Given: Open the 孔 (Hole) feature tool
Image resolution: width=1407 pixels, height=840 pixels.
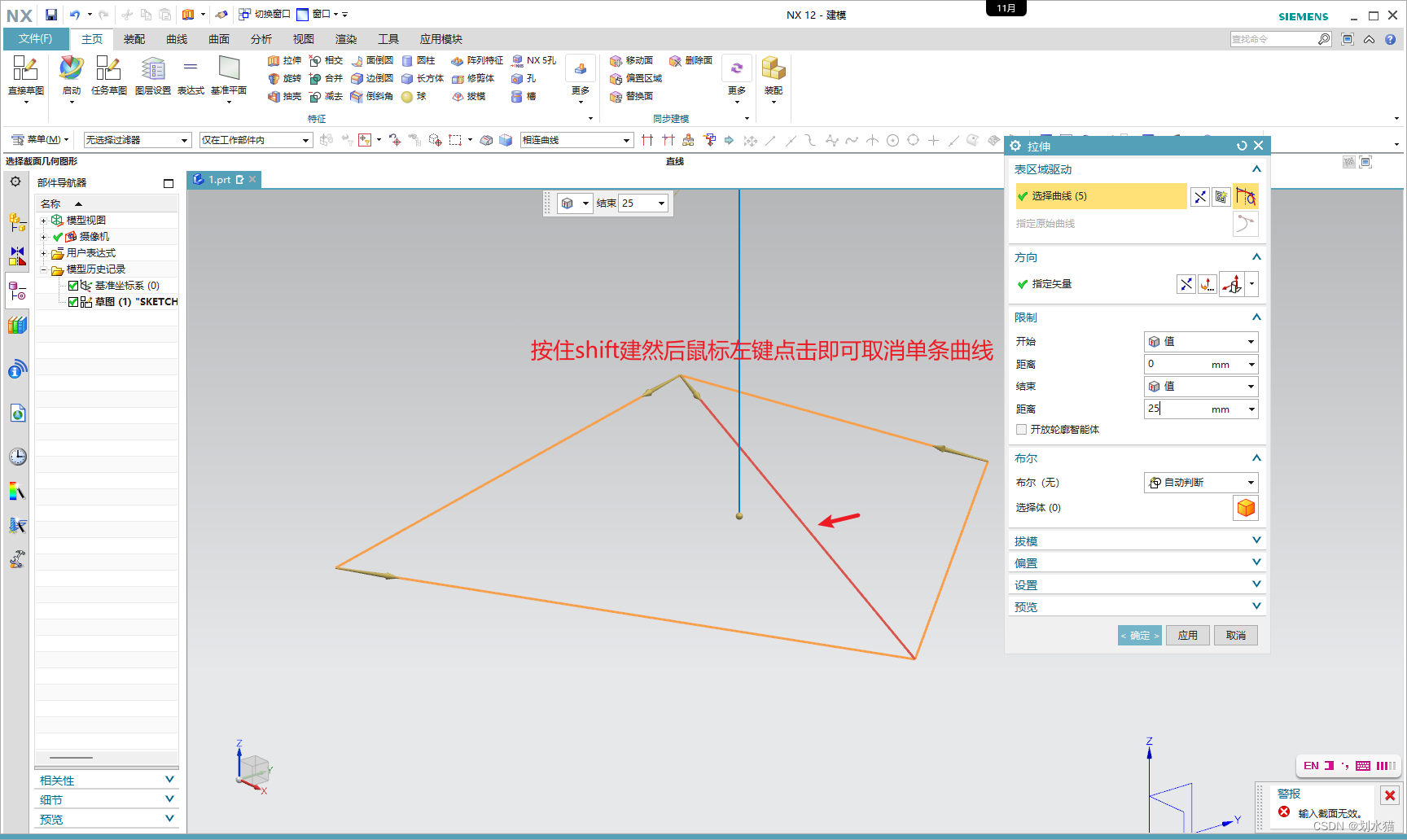Looking at the screenshot, I should click(x=525, y=77).
